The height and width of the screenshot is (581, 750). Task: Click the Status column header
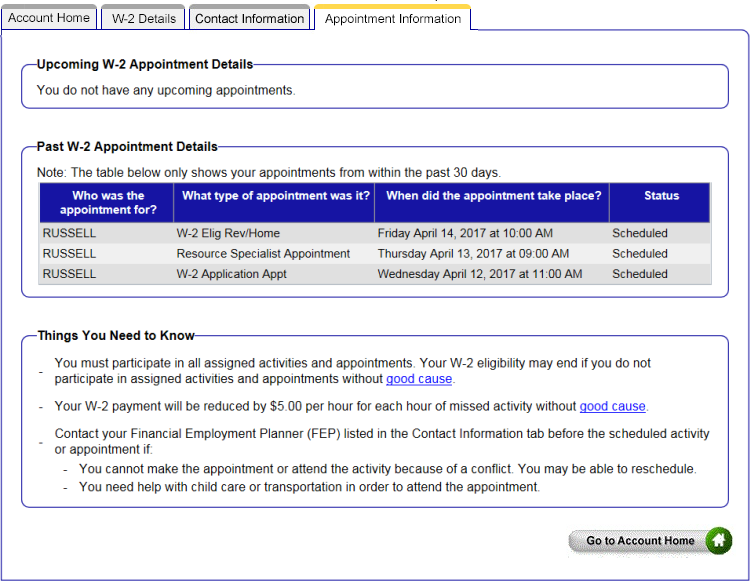tap(661, 196)
